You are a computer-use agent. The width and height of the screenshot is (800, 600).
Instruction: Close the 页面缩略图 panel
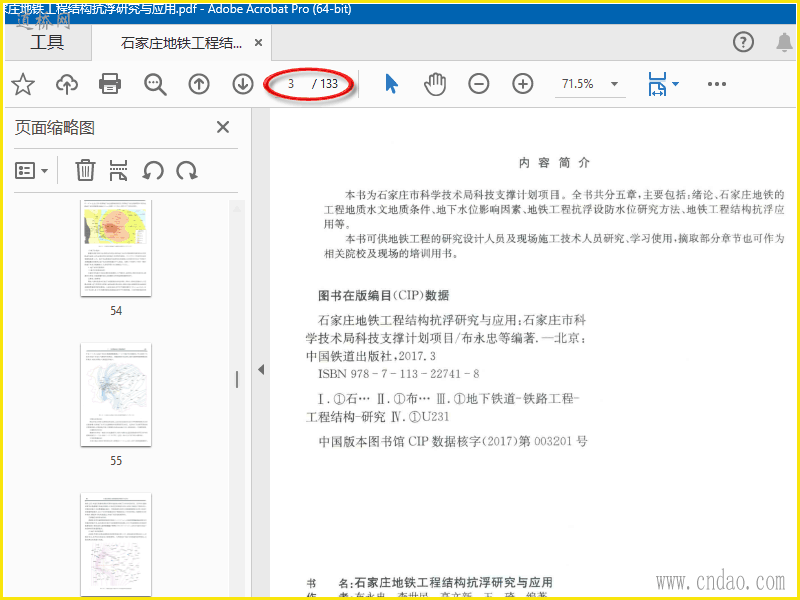tap(223, 127)
